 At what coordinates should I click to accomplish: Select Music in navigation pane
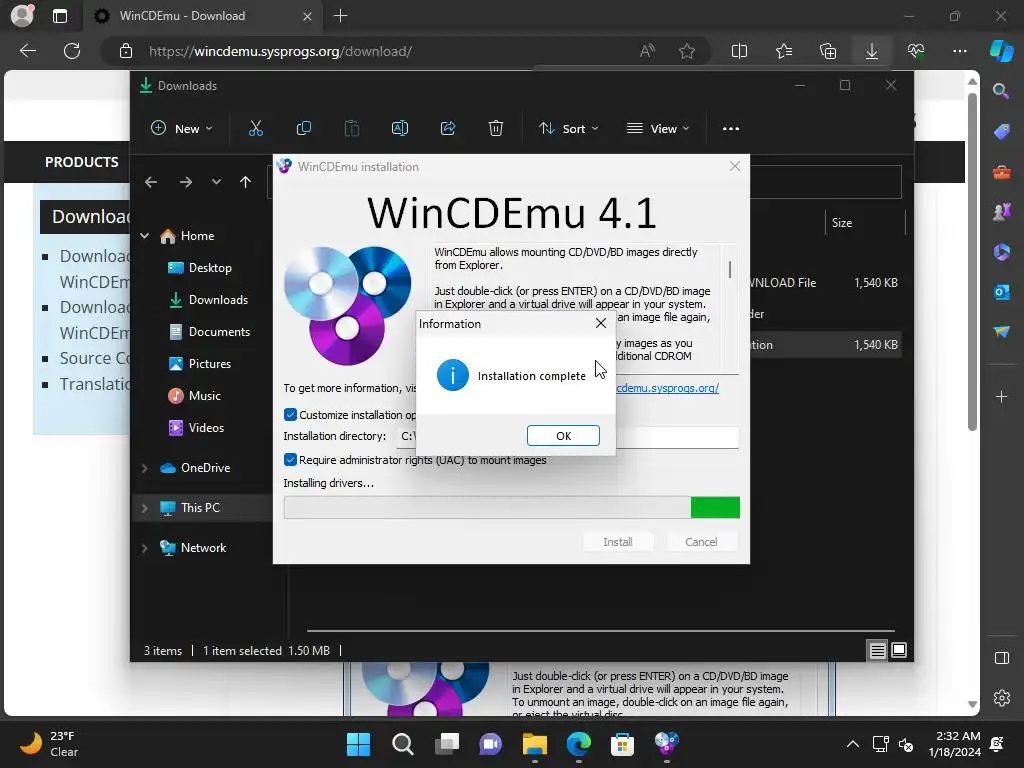[x=194, y=396]
